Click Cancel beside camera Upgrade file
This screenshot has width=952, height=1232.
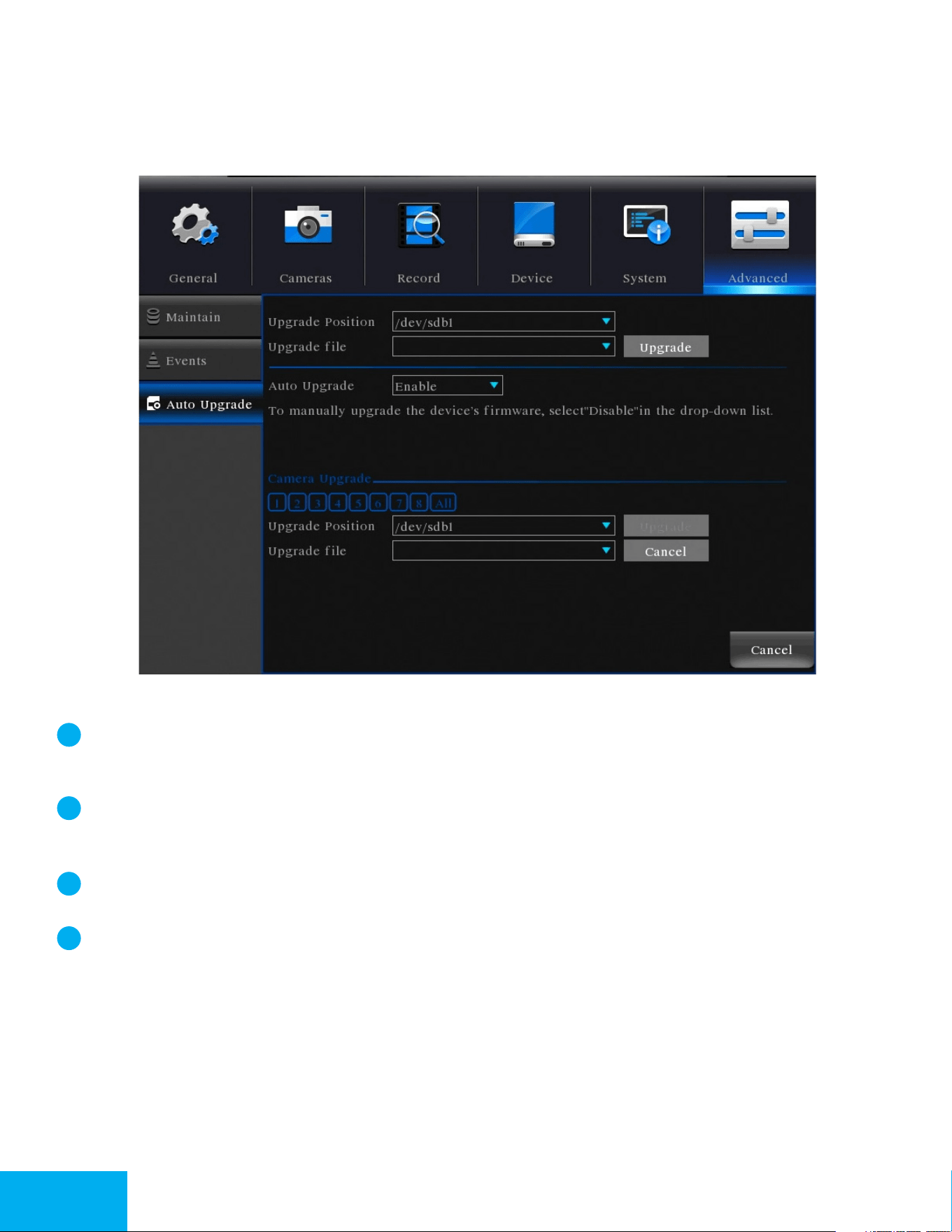click(x=666, y=551)
